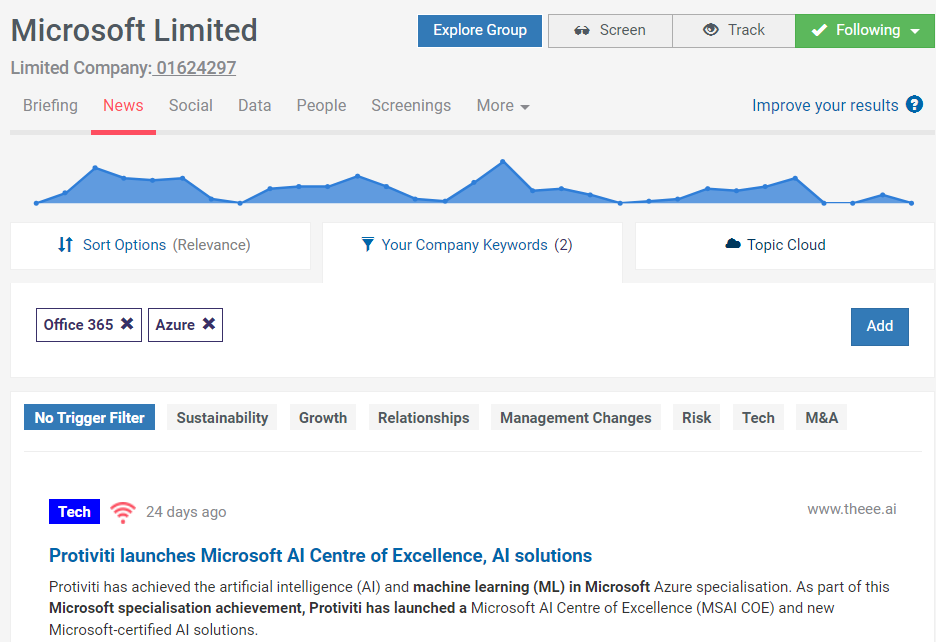Image resolution: width=936 pixels, height=642 pixels.
Task: Open Your Company Keywords panel
Action: click(x=472, y=245)
